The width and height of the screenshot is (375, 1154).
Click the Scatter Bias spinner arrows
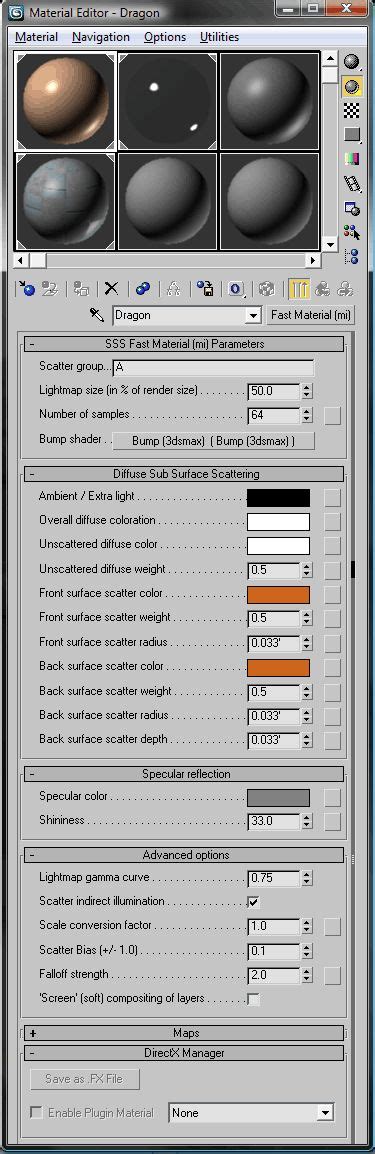(307, 951)
